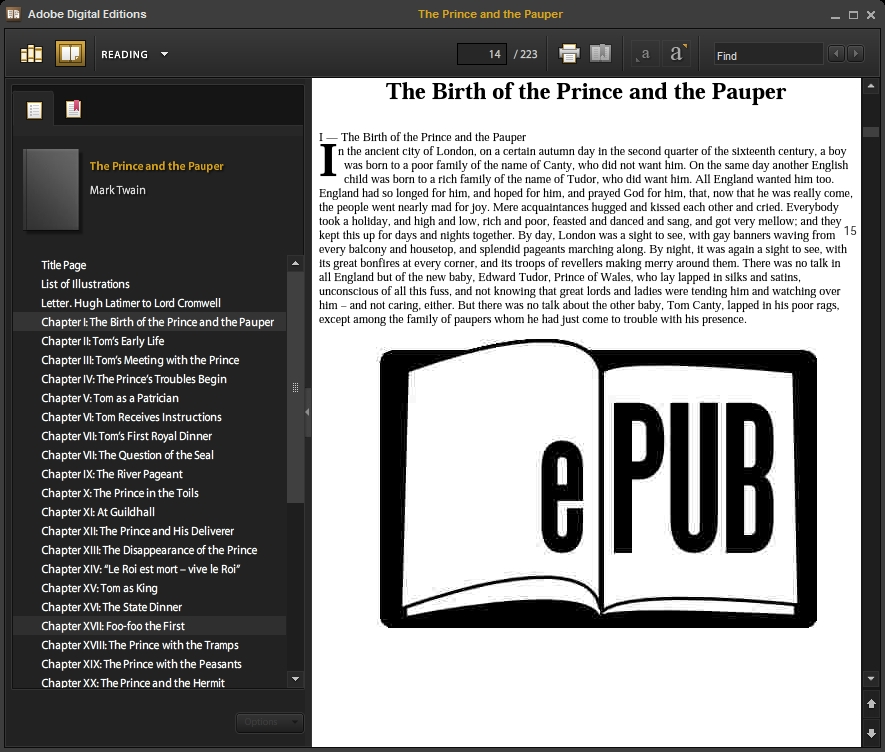
Task: Click contents list scroll up arrow
Action: click(x=295, y=264)
